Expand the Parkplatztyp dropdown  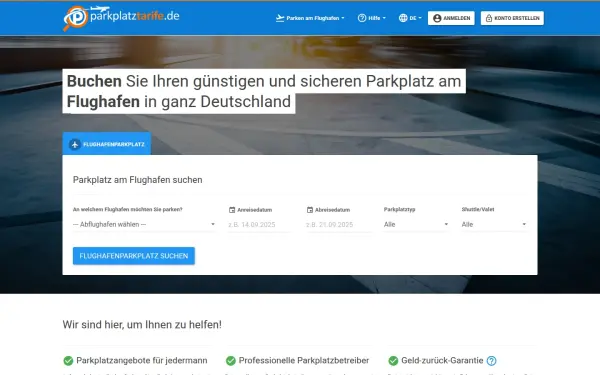click(x=416, y=225)
